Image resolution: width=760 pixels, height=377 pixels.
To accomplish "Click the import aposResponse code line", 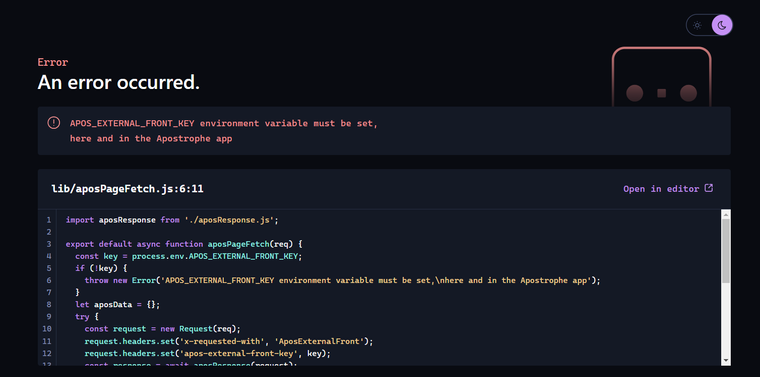I will (x=172, y=220).
